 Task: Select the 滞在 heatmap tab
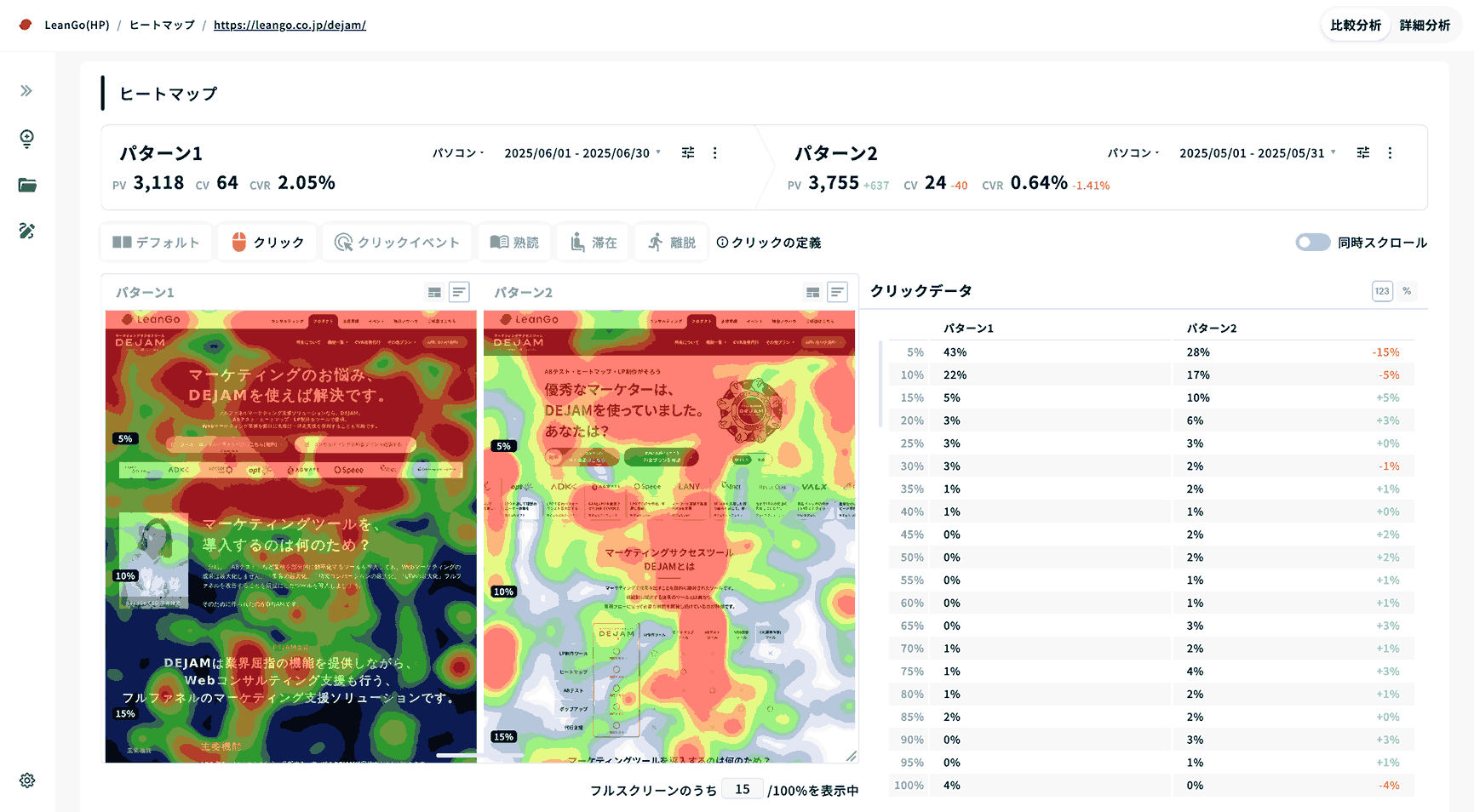[x=594, y=243]
